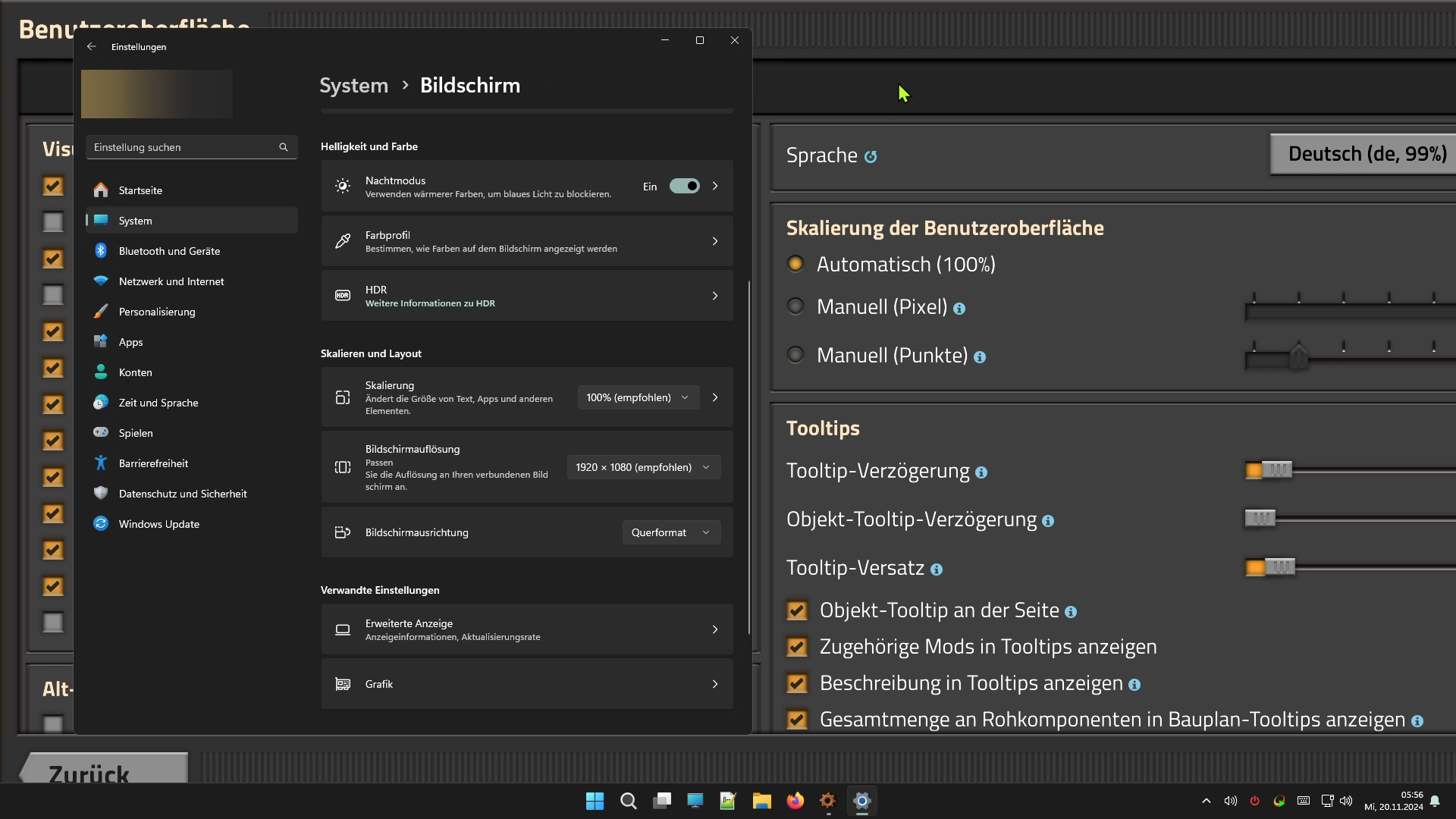Viewport: 1456px width, 819px height.
Task: Open the Windows Start button
Action: click(x=595, y=802)
